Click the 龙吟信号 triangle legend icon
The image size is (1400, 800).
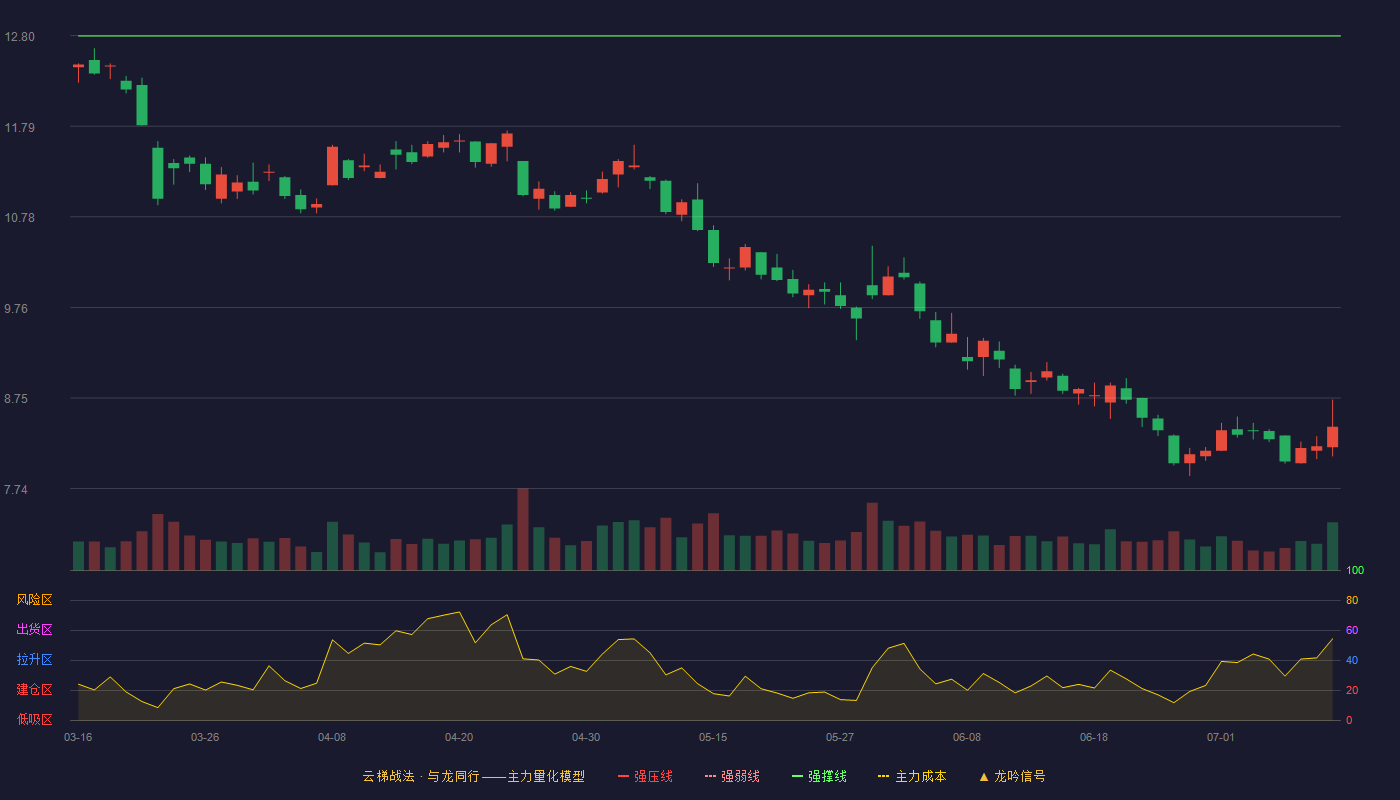point(984,776)
